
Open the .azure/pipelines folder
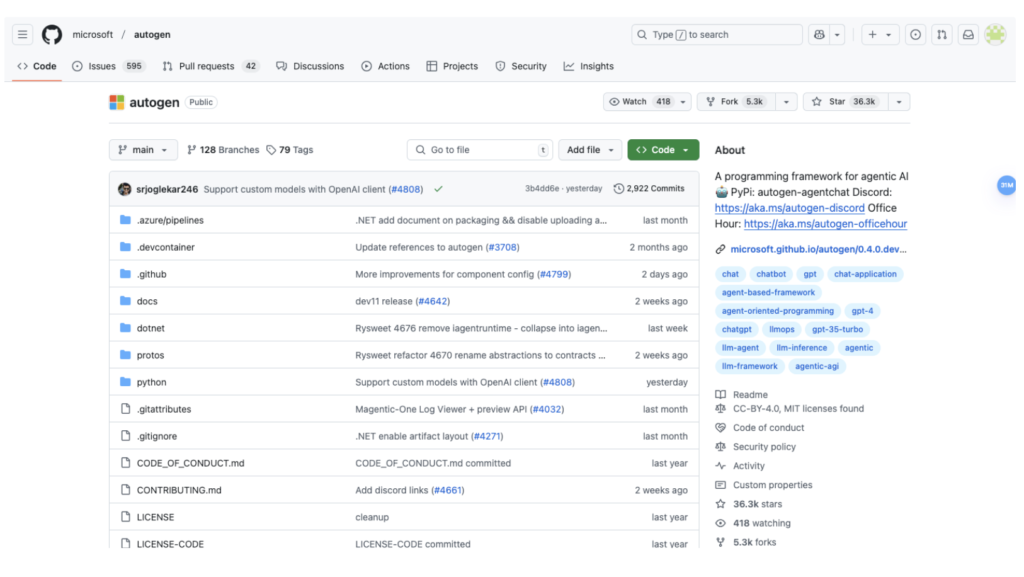170,221
